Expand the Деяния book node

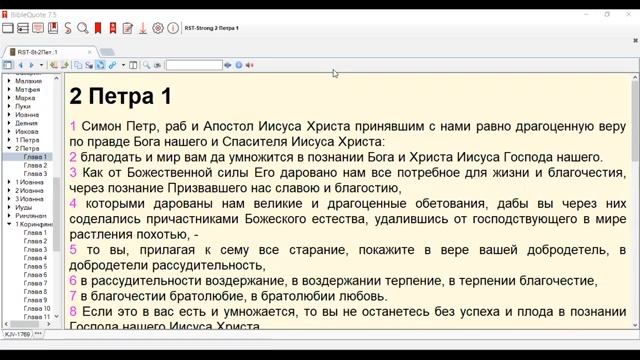pyautogui.click(x=9, y=123)
